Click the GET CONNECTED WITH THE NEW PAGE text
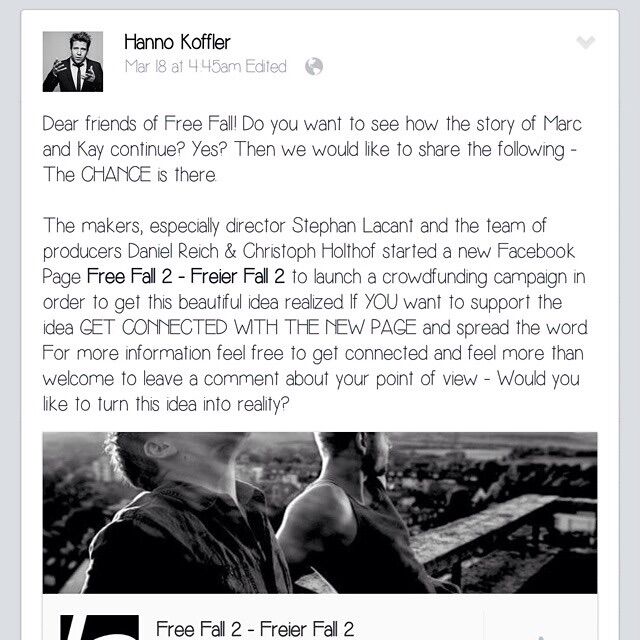The height and width of the screenshot is (640, 640). pos(248,327)
